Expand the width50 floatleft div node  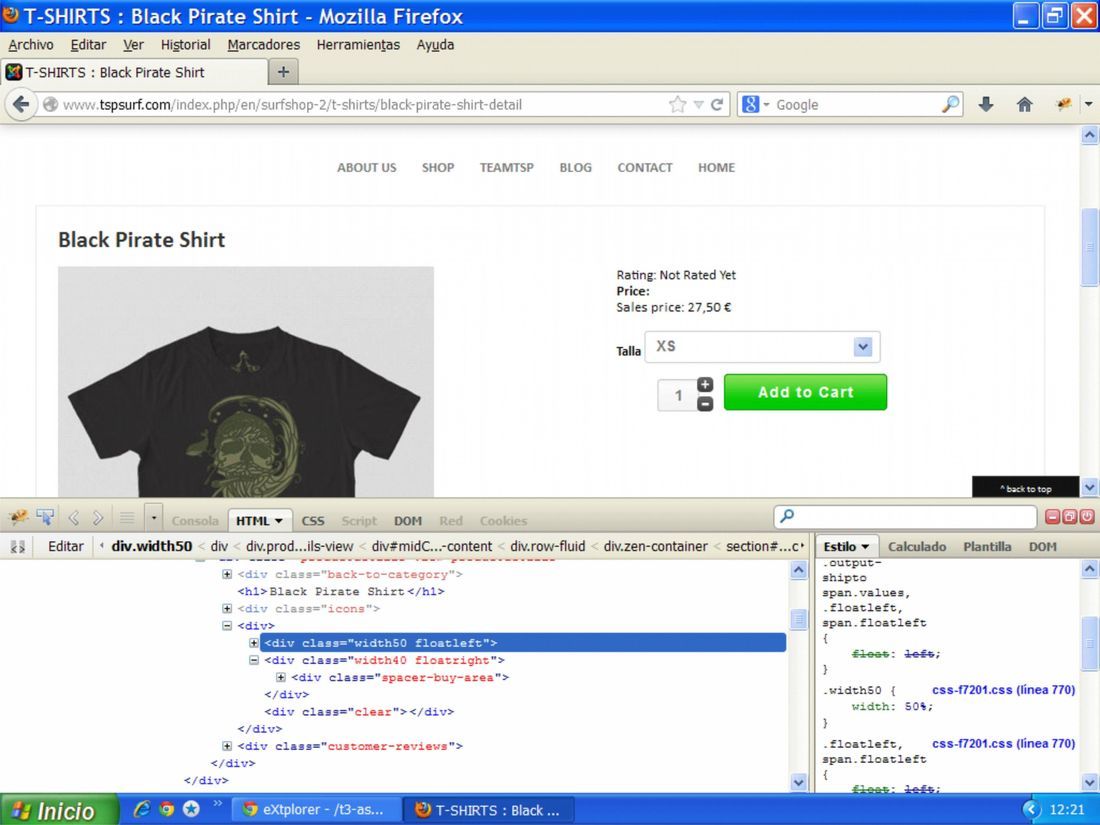tap(253, 643)
